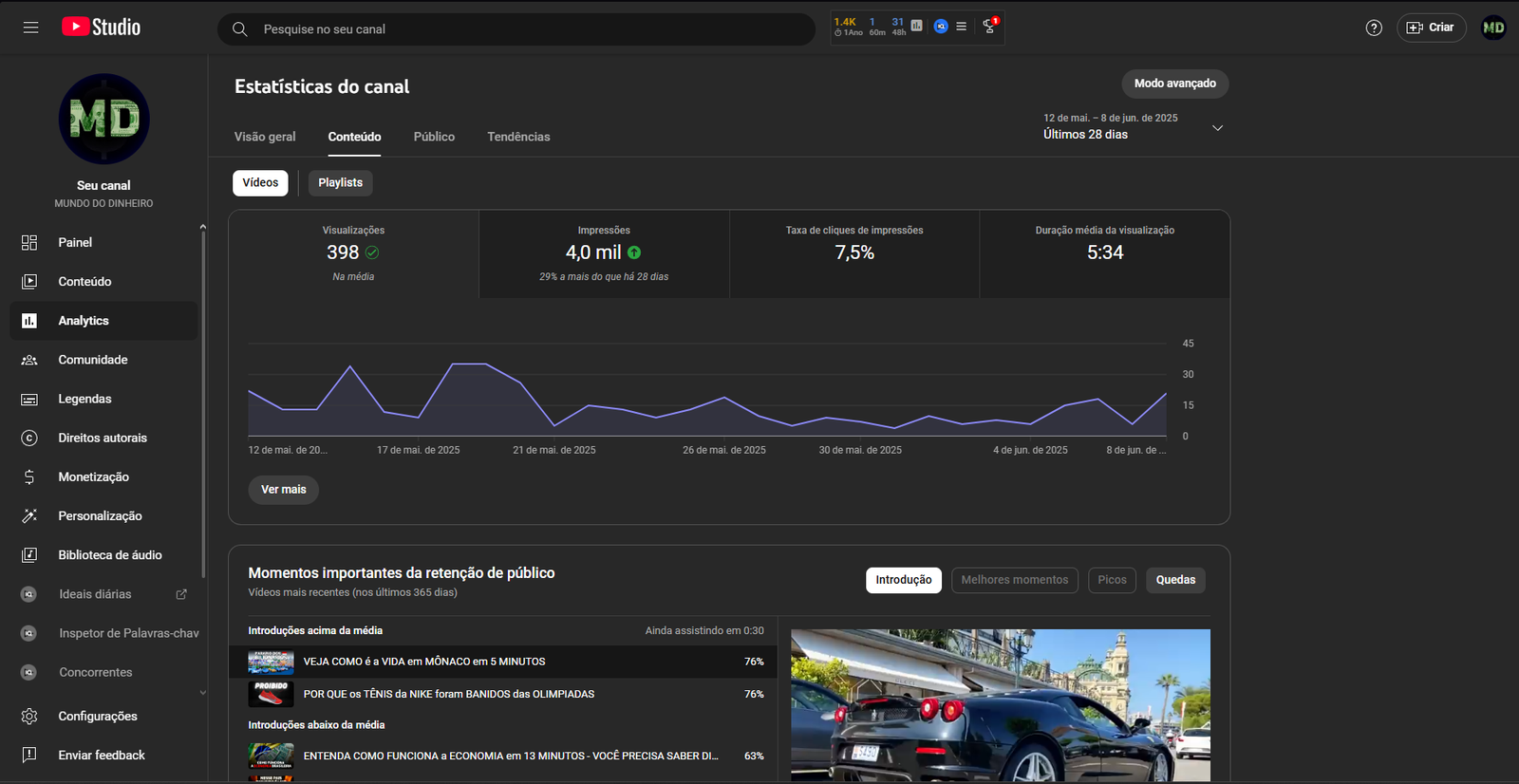The image size is (1519, 784).
Task: Open Legendas subtitles section
Action: coord(103,399)
